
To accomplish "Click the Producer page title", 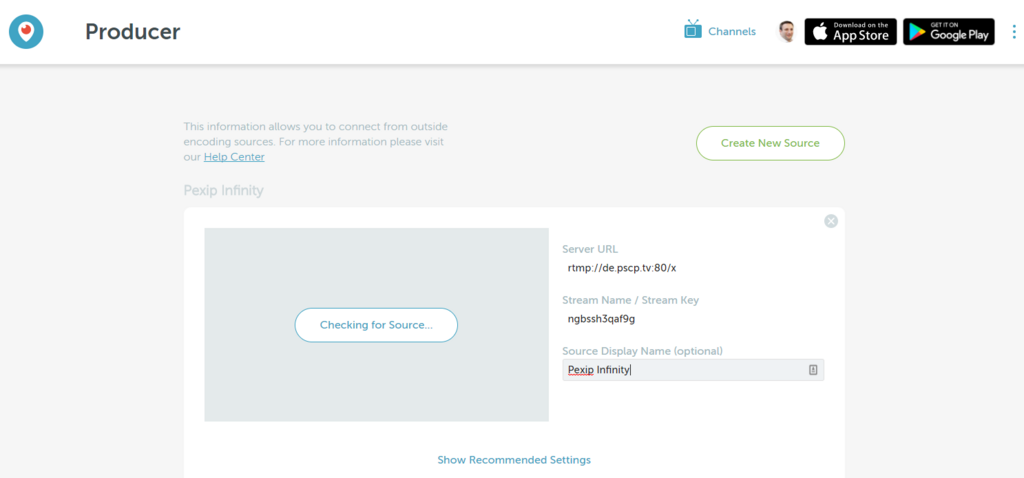I will pos(133,31).
